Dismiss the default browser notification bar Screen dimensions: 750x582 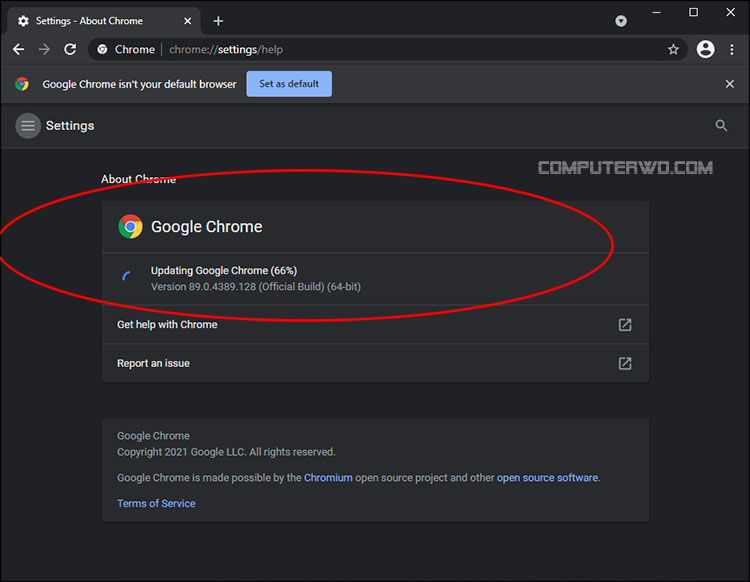pyautogui.click(x=729, y=84)
